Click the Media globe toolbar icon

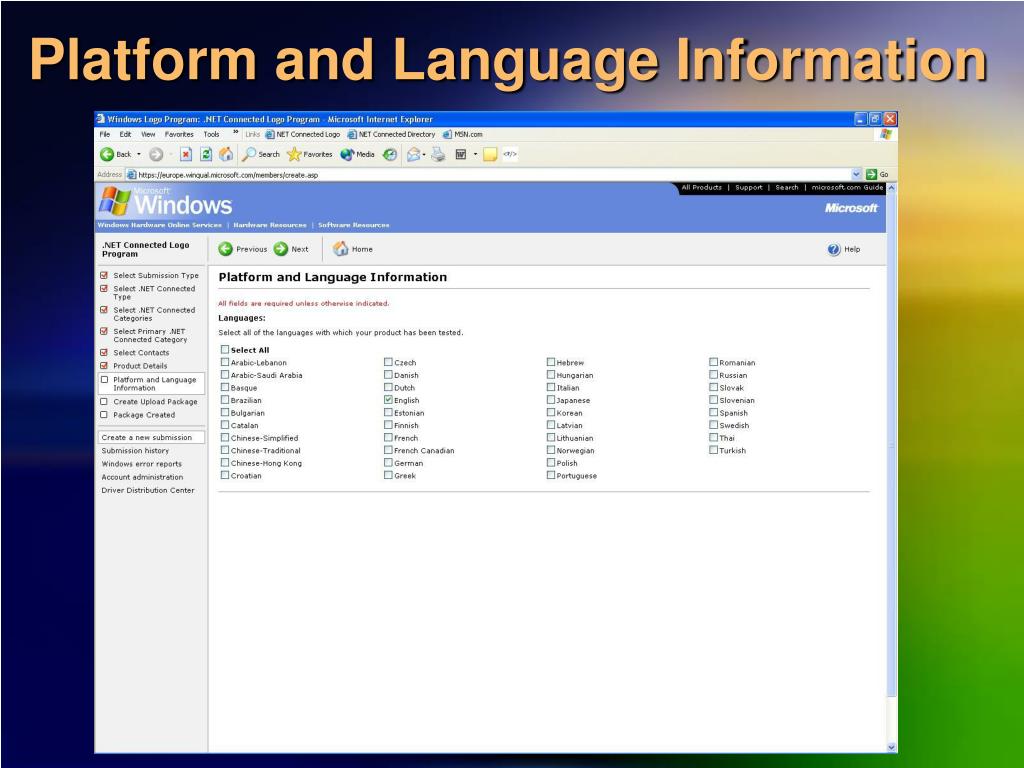pos(347,155)
